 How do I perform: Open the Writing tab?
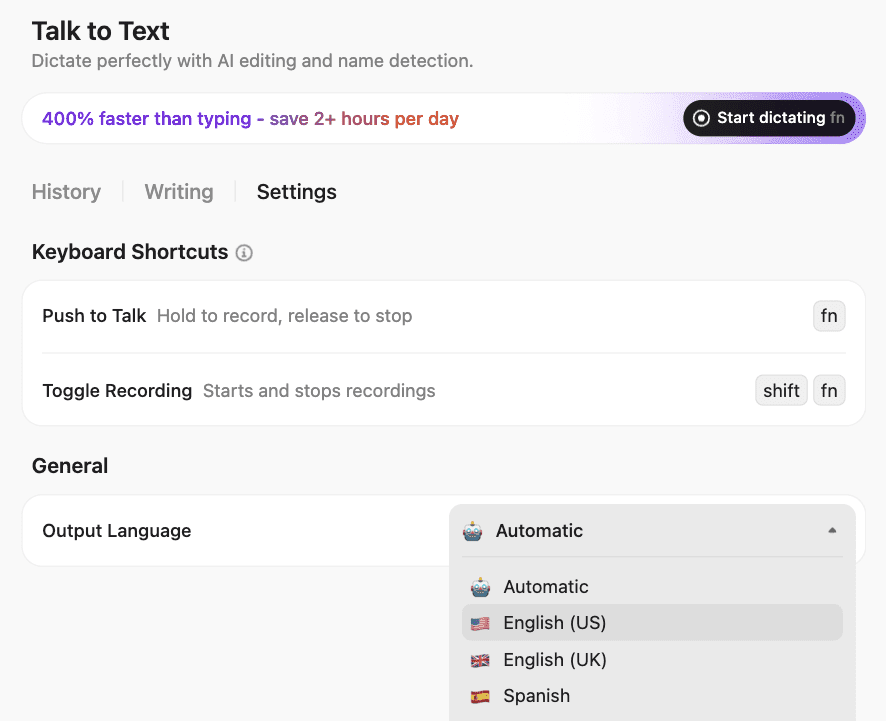[178, 192]
